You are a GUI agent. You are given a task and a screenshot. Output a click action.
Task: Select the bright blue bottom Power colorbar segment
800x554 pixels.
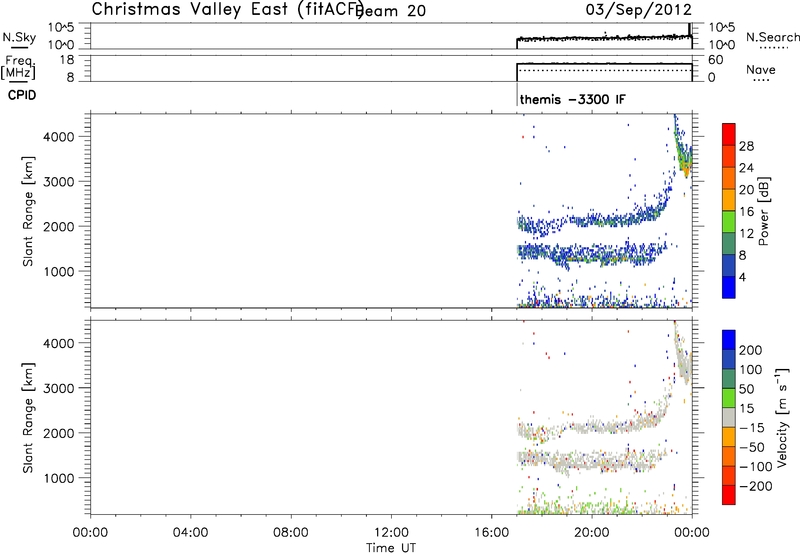[x=729, y=287]
